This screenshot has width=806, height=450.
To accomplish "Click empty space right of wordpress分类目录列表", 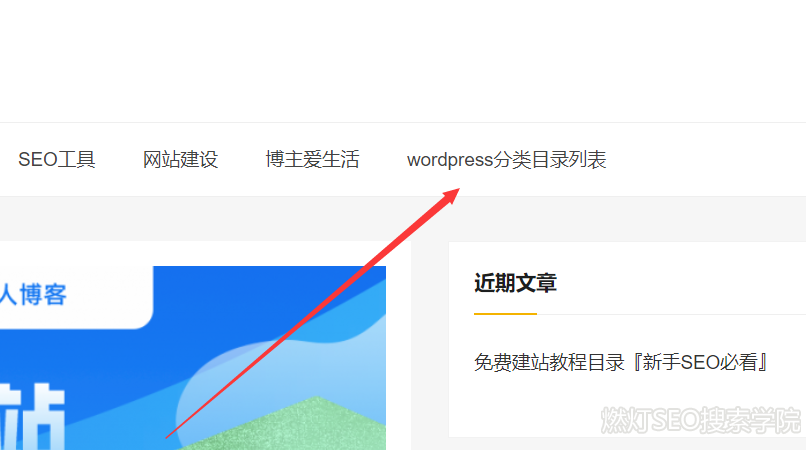I will pos(704,159).
